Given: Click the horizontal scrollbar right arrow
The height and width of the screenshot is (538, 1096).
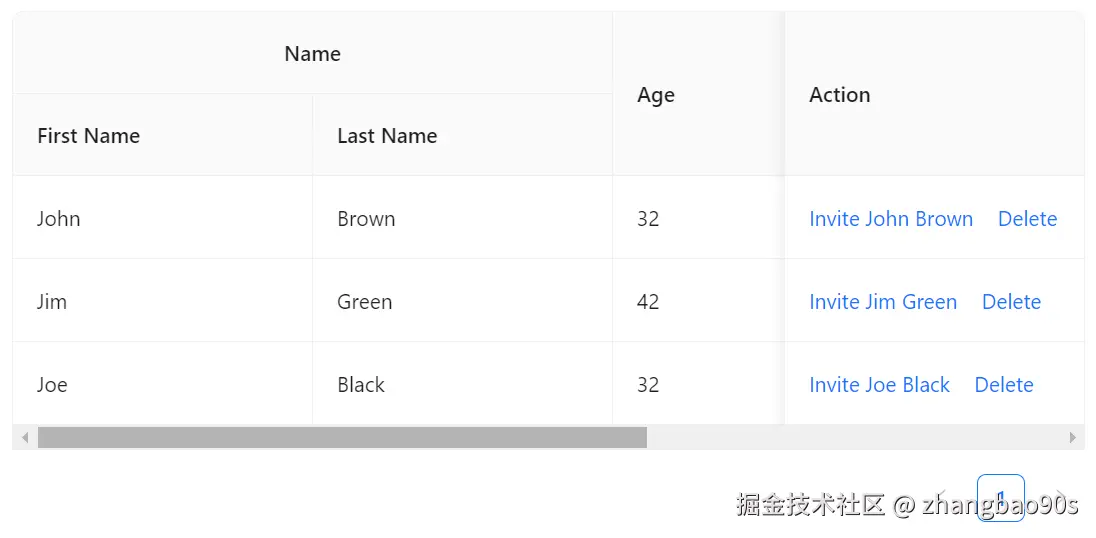Looking at the screenshot, I should [1072, 437].
